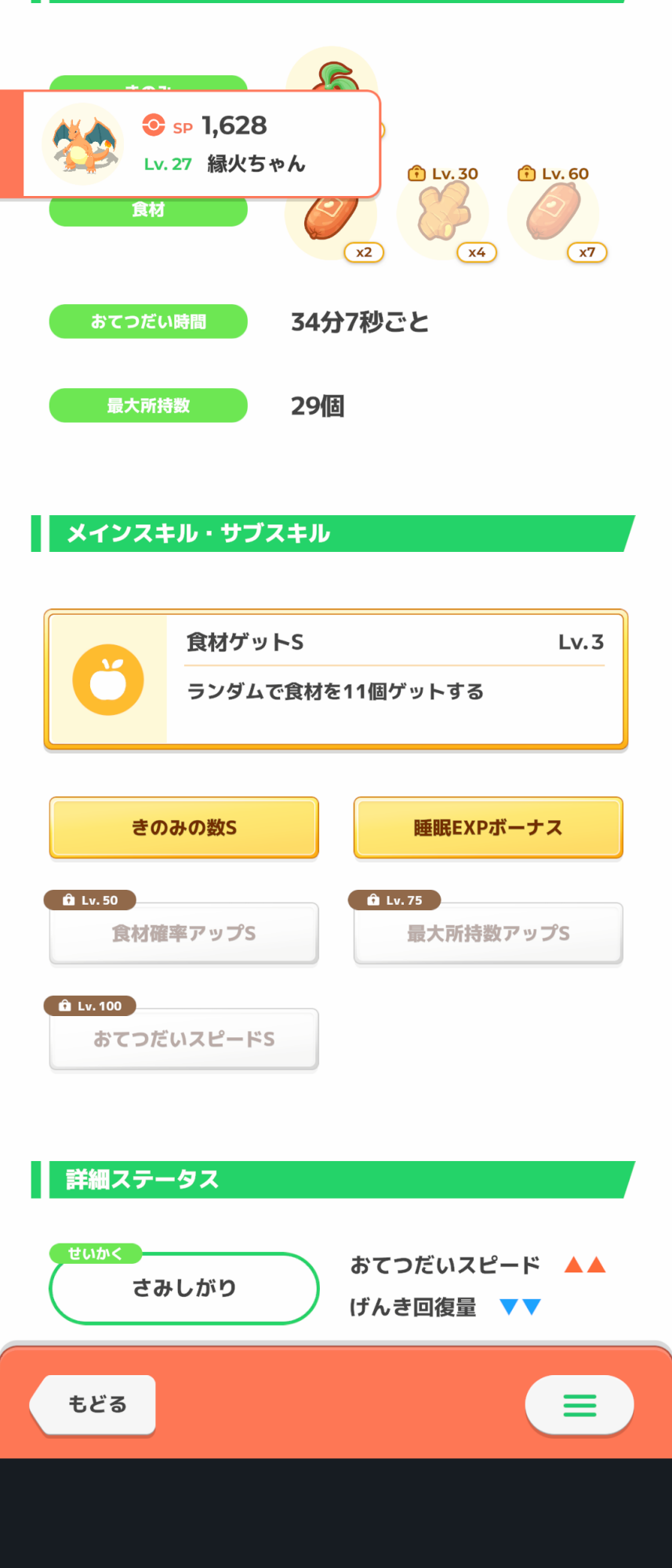672x1568 pixels.
Task: Tap locked 食材確率アップS sub skill
Action: coord(184,933)
